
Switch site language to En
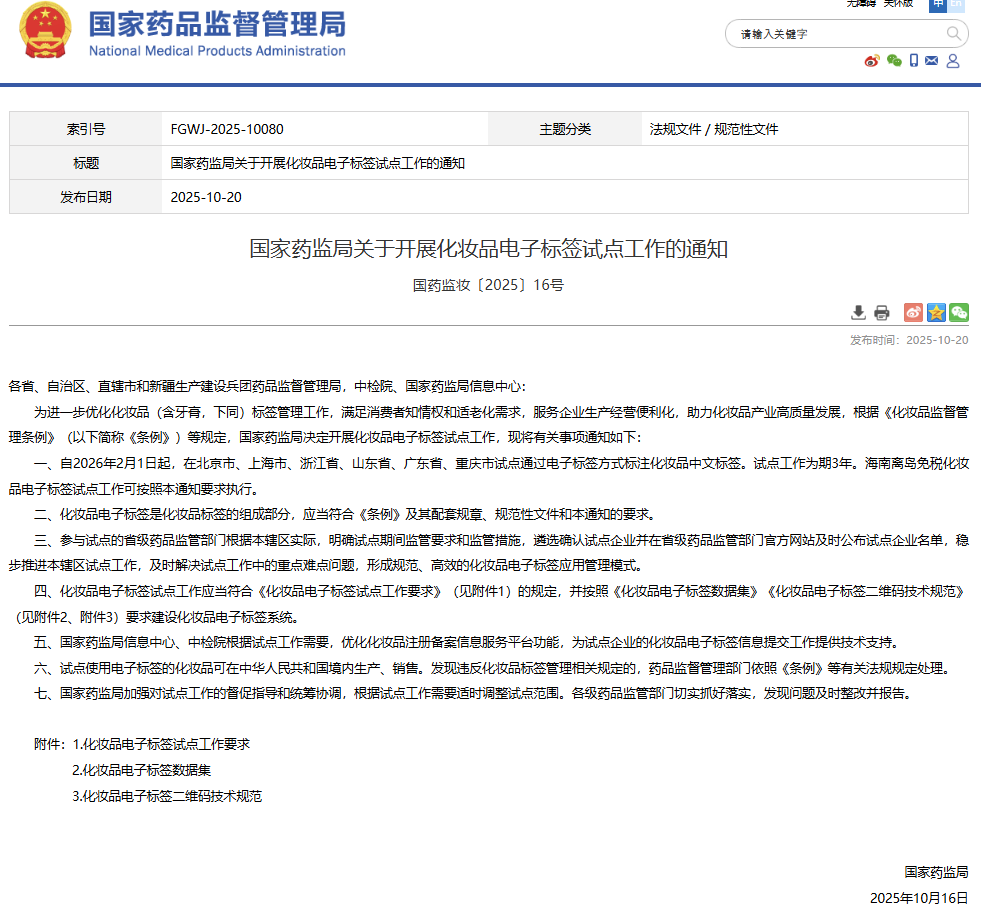pos(957,4)
